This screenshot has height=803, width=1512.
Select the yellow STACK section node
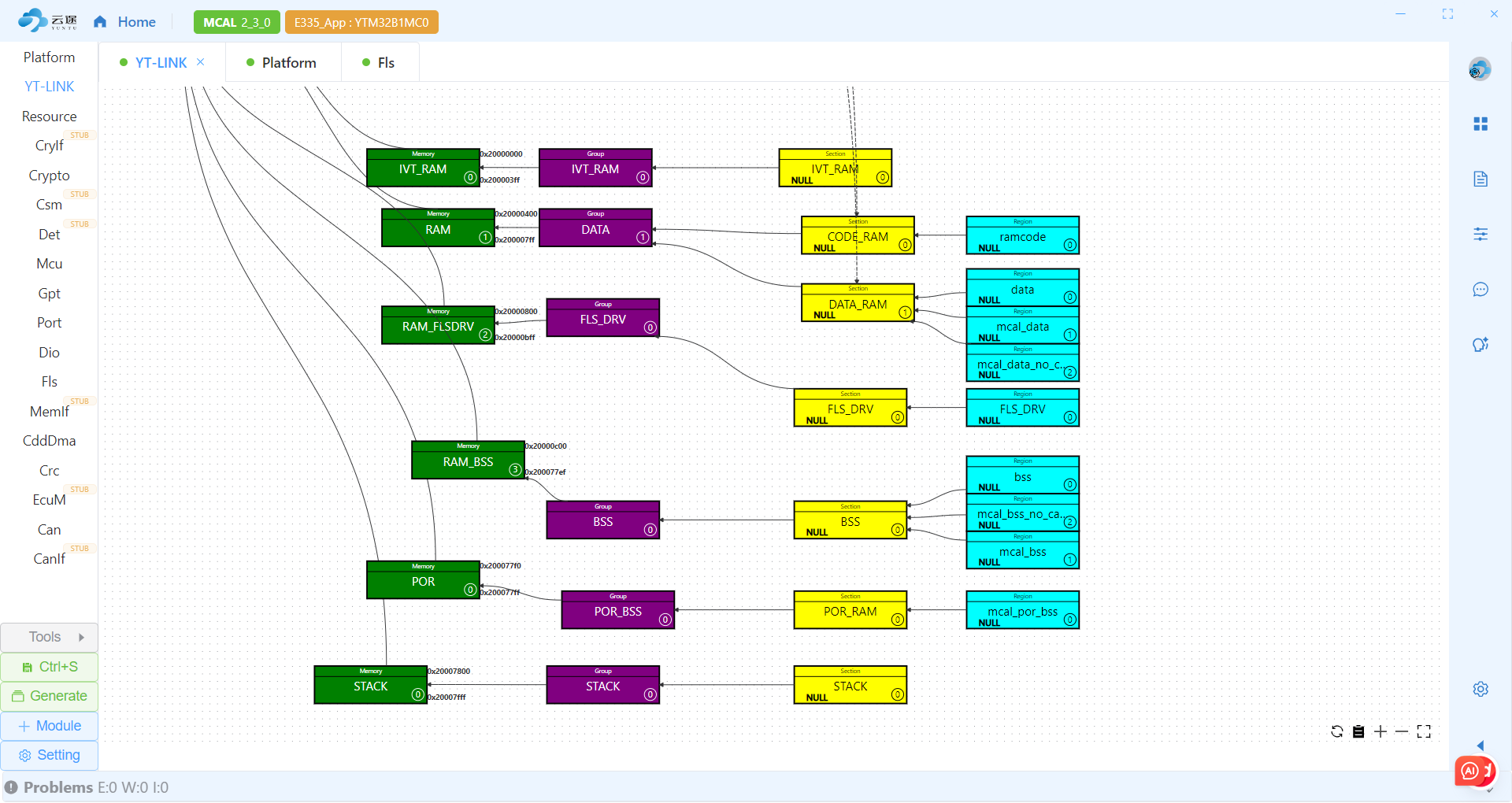[x=850, y=685]
